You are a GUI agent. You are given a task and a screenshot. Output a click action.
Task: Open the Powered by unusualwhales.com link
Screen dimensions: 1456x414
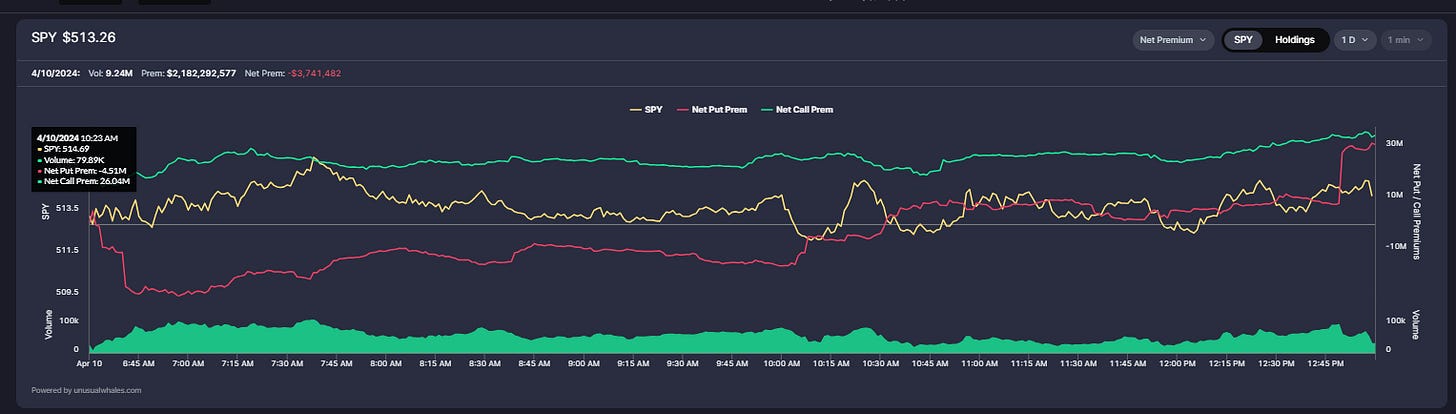click(x=87, y=390)
